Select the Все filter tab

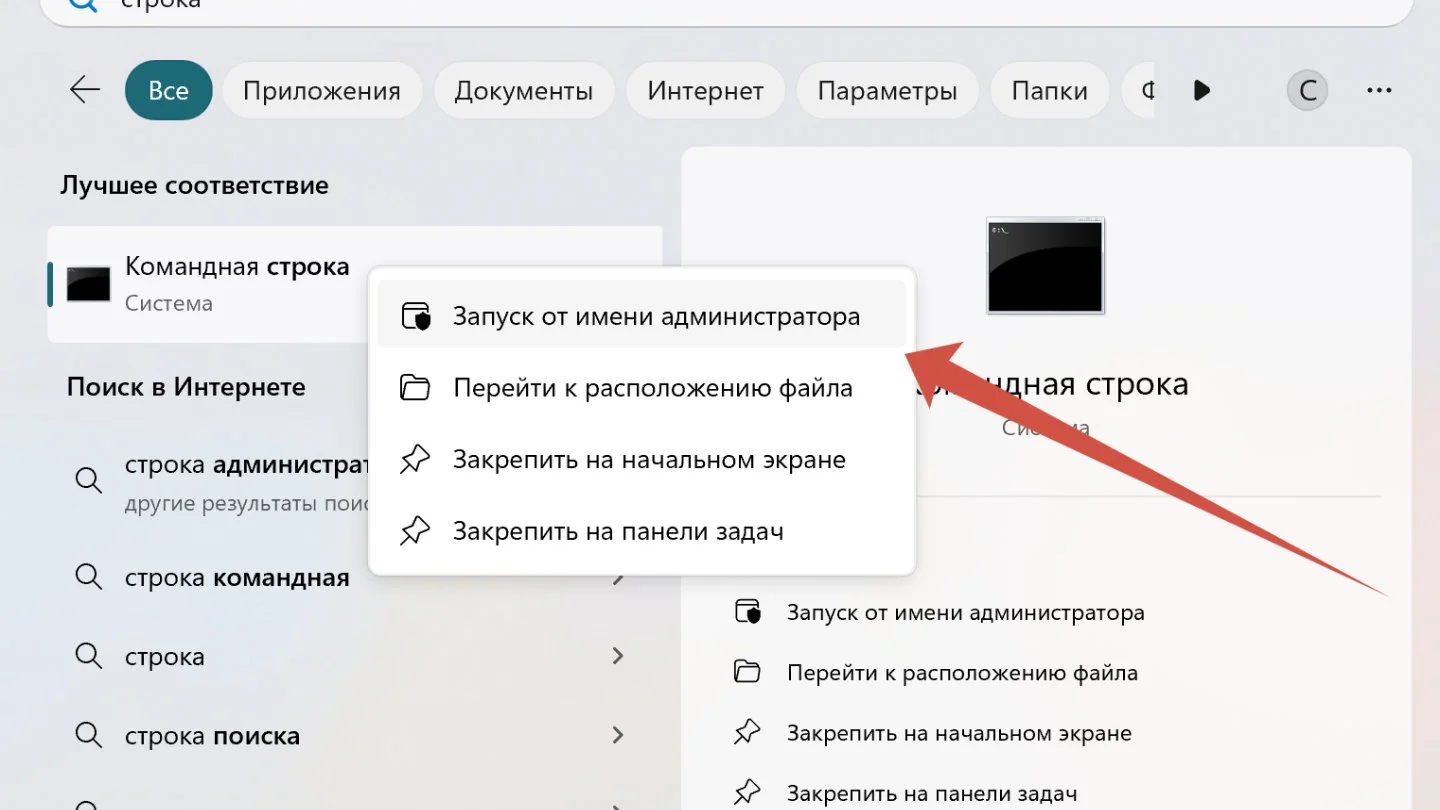[x=169, y=91]
